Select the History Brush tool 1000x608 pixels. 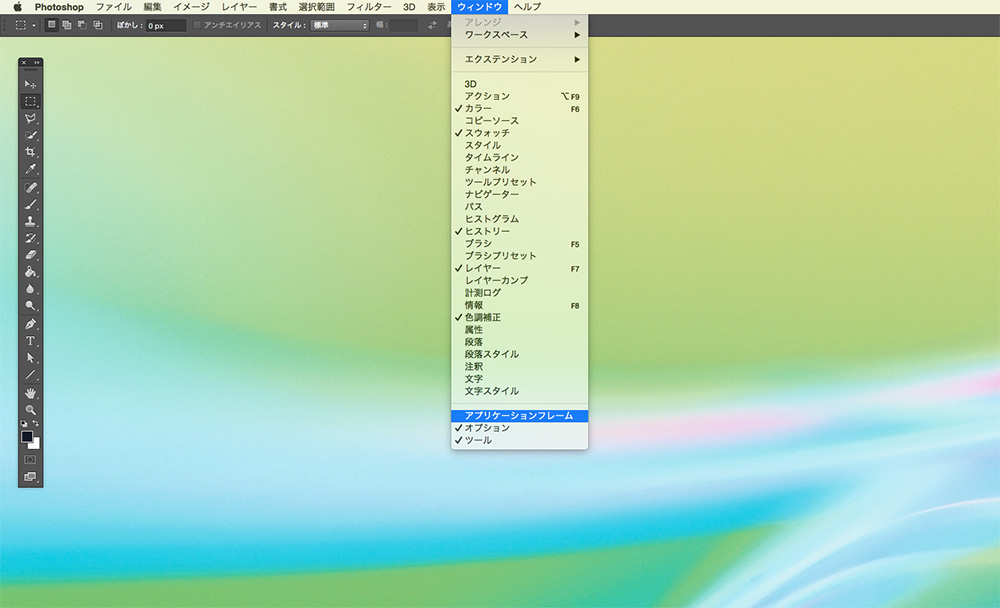[30, 238]
